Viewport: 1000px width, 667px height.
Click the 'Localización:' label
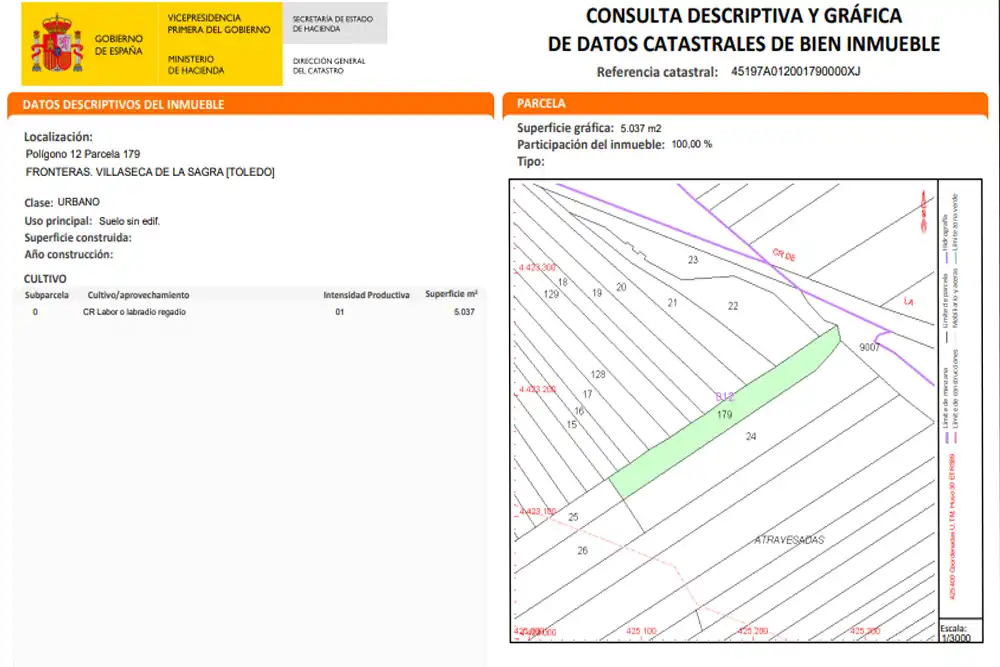(x=58, y=136)
